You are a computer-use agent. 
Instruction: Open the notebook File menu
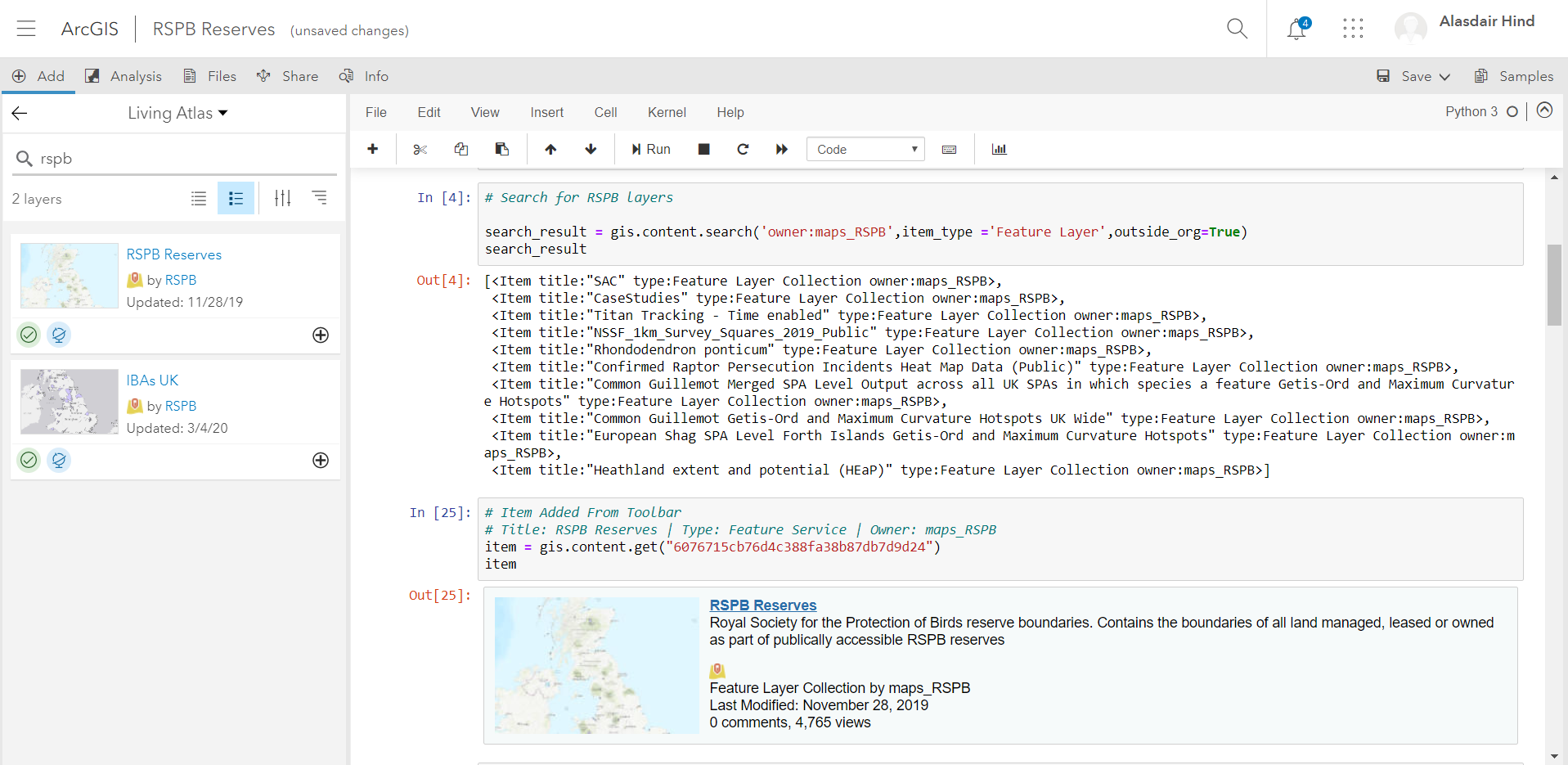tap(376, 112)
